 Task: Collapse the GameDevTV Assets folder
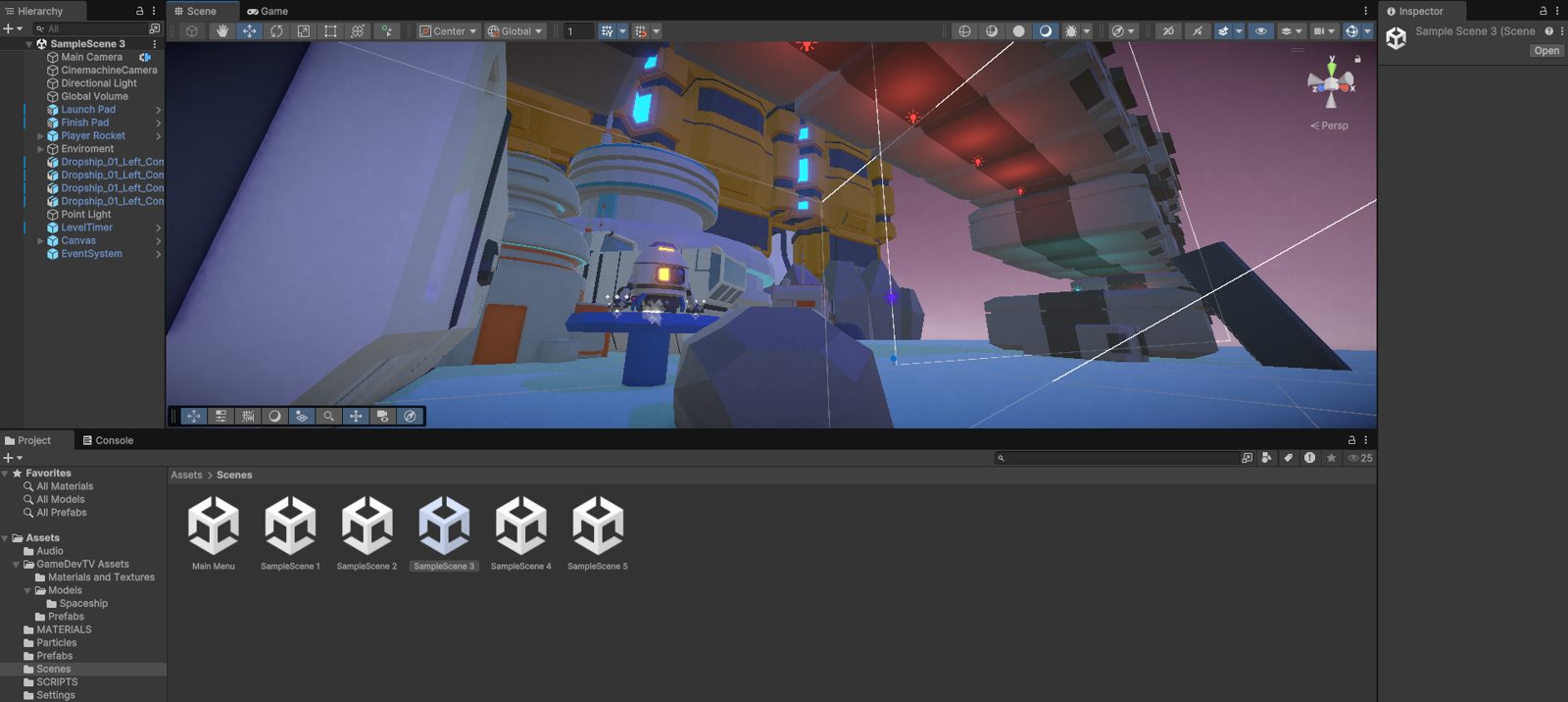17,565
